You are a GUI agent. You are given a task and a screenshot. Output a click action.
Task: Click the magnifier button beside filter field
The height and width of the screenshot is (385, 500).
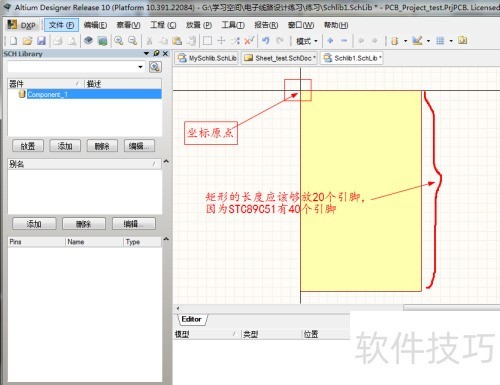(x=155, y=67)
